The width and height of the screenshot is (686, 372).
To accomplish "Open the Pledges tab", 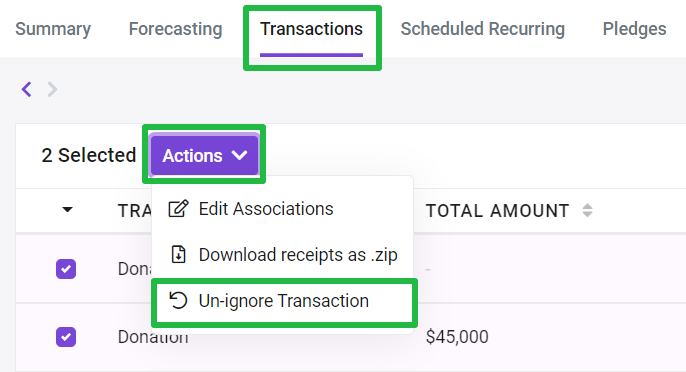I will 634,29.
